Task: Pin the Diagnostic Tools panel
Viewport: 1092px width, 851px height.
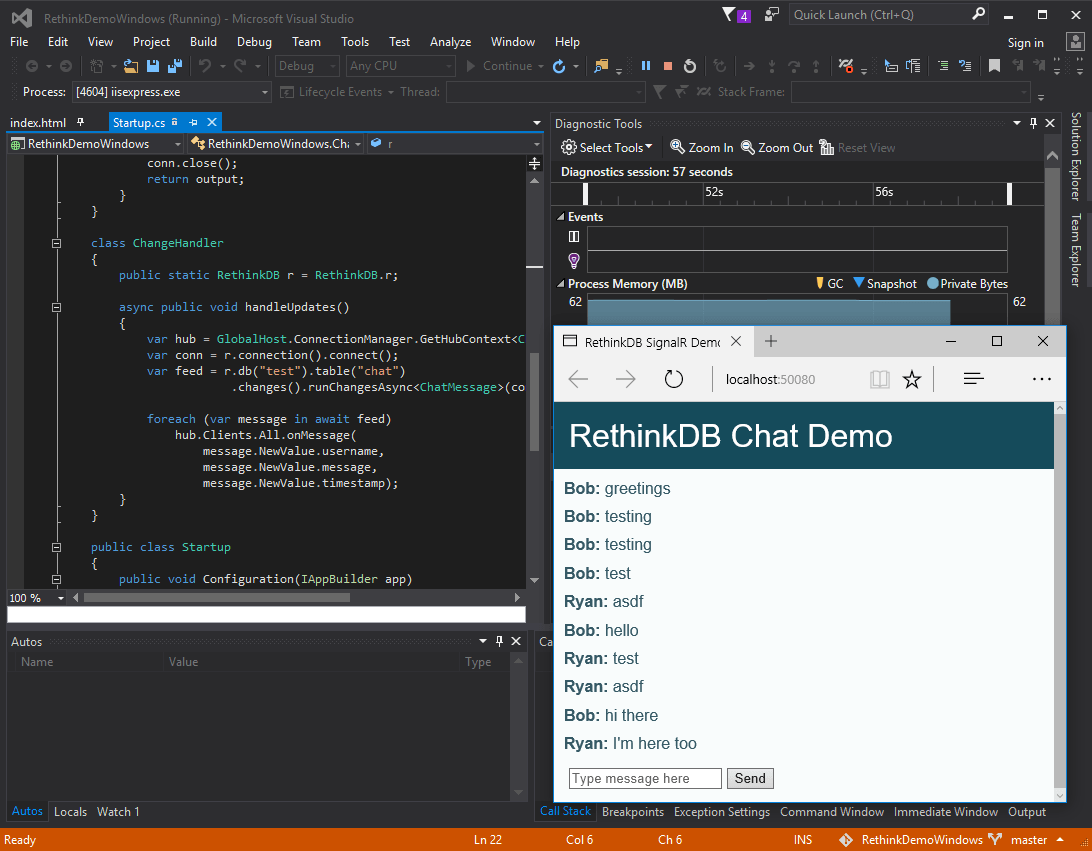Action: click(x=1033, y=123)
